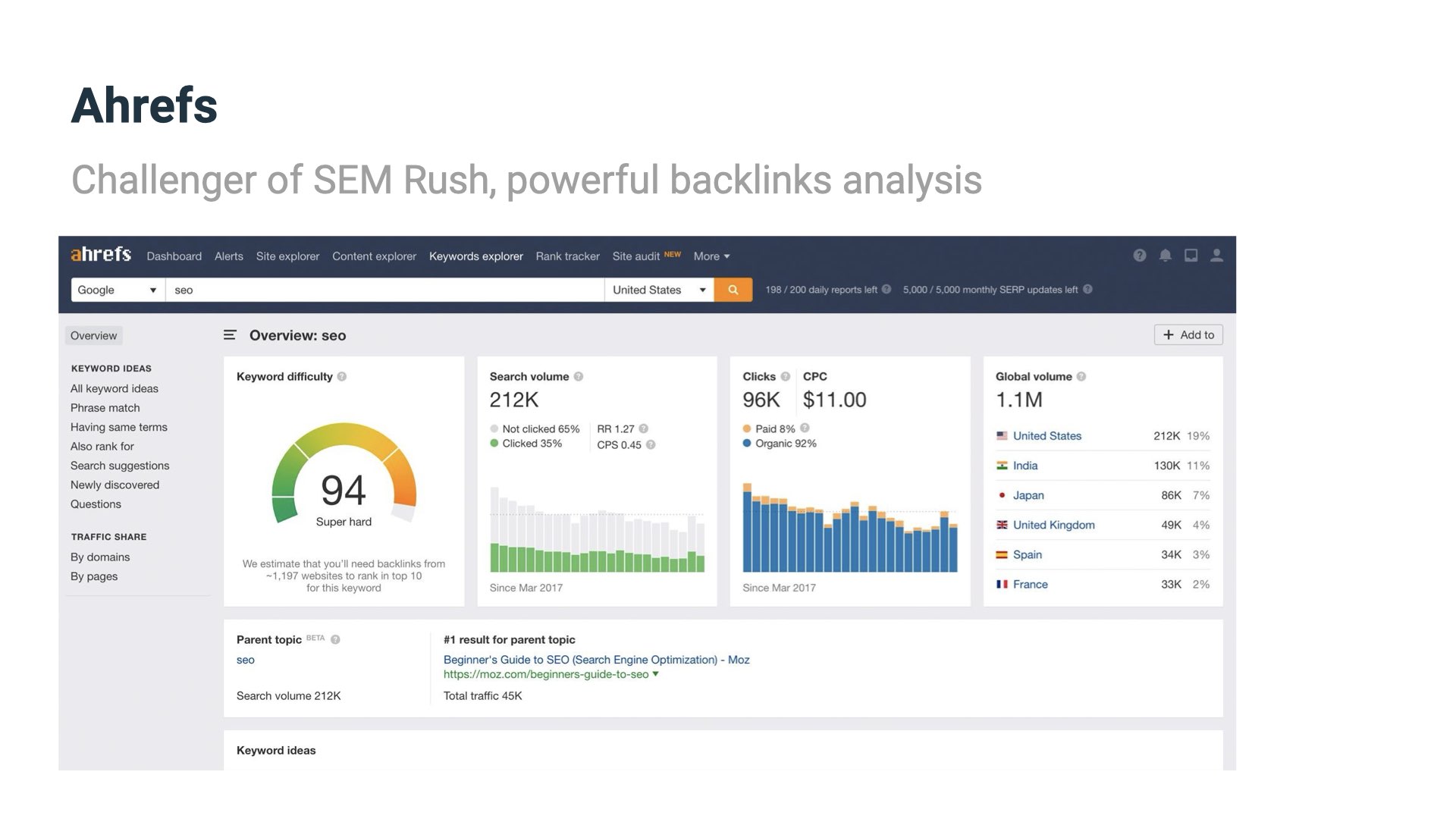
Task: Click help icon next to Paid 8%
Action: [805, 428]
